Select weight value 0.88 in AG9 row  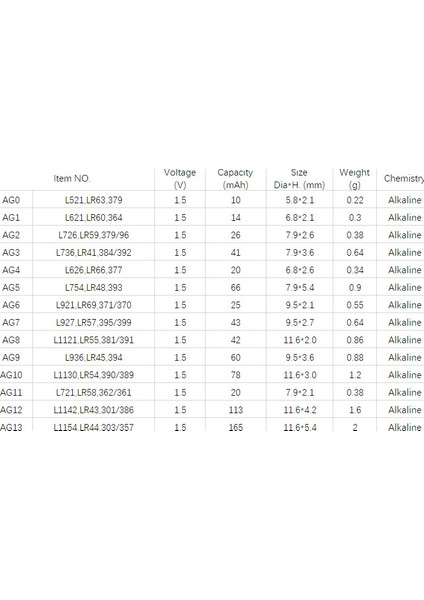click(355, 357)
